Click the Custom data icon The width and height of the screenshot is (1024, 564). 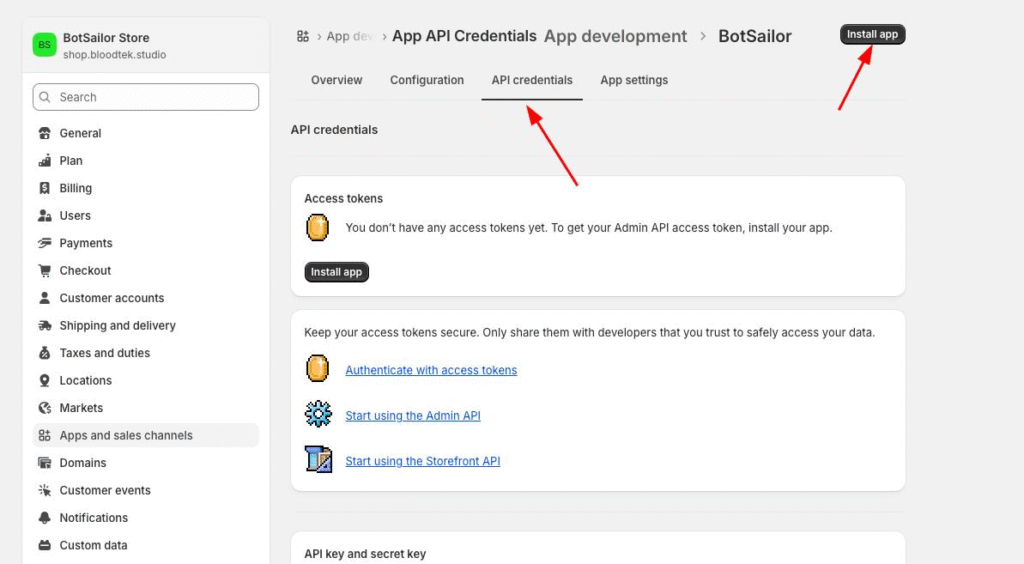[44, 544]
